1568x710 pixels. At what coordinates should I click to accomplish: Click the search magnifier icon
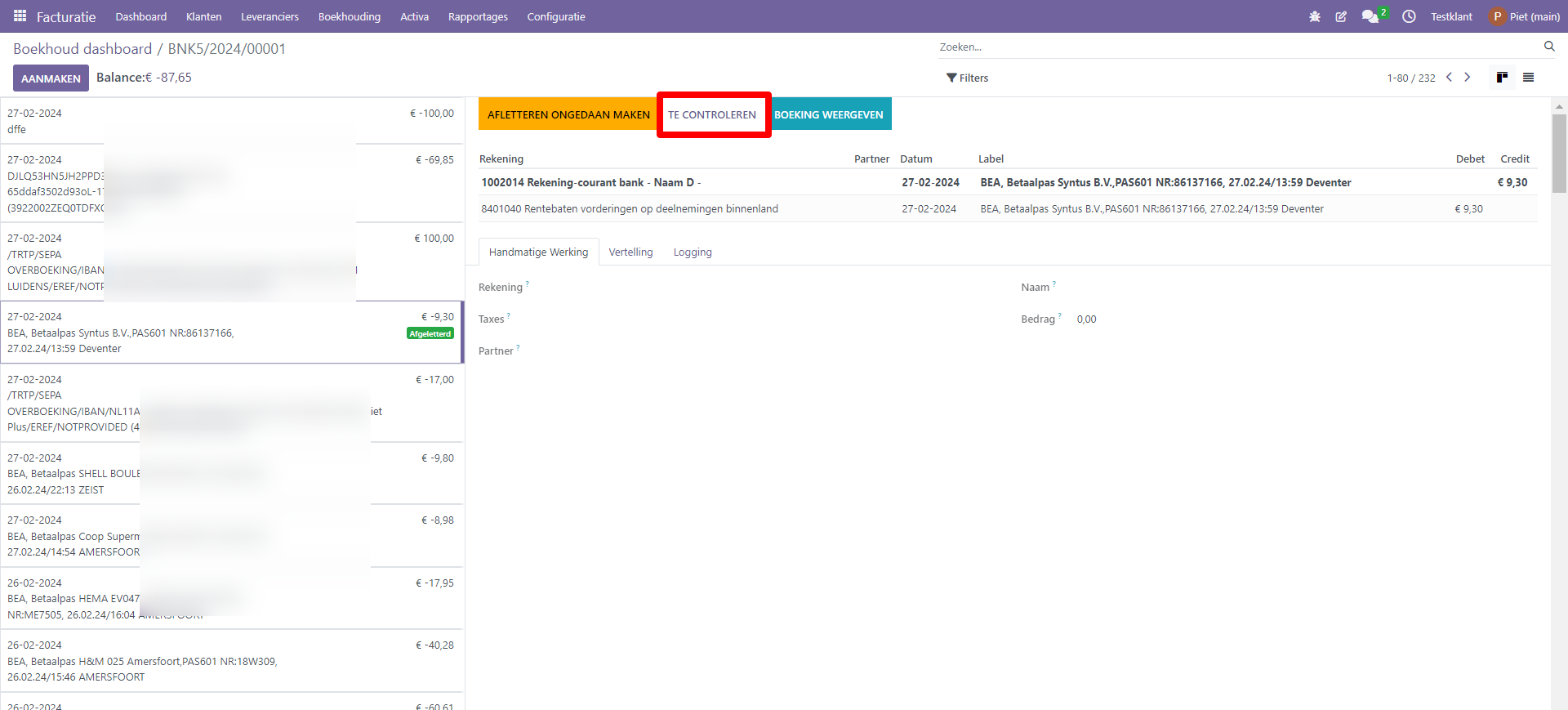[x=1549, y=47]
